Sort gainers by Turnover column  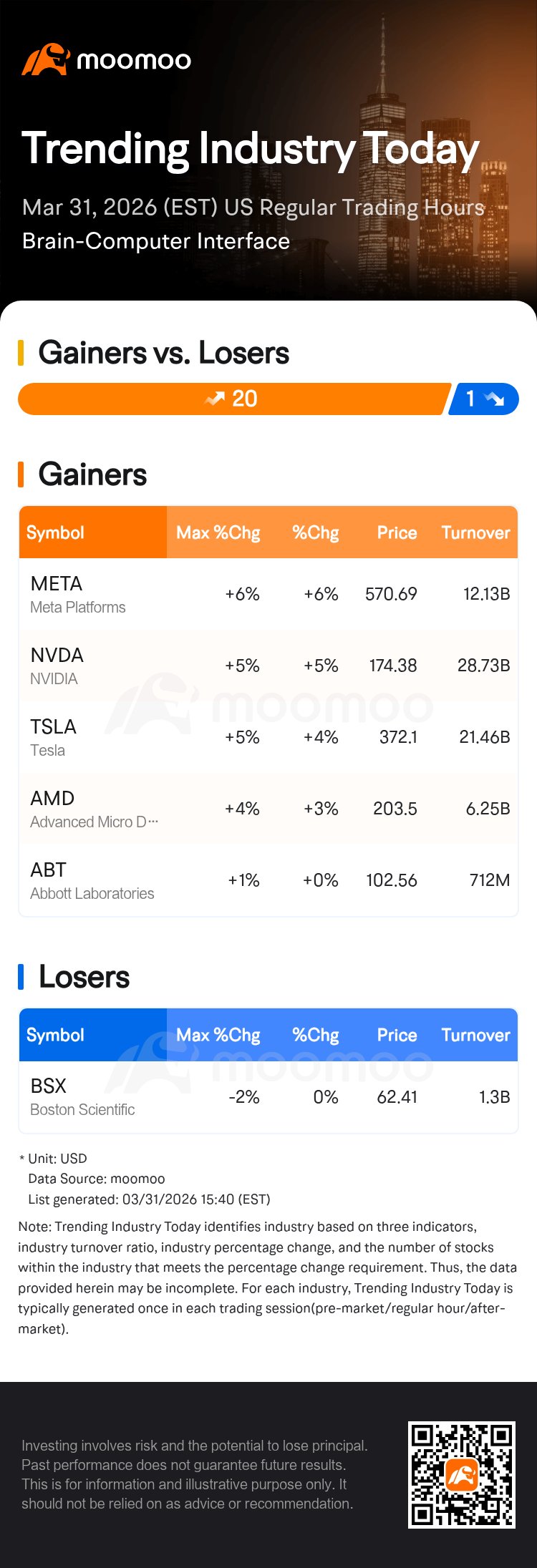(x=475, y=532)
